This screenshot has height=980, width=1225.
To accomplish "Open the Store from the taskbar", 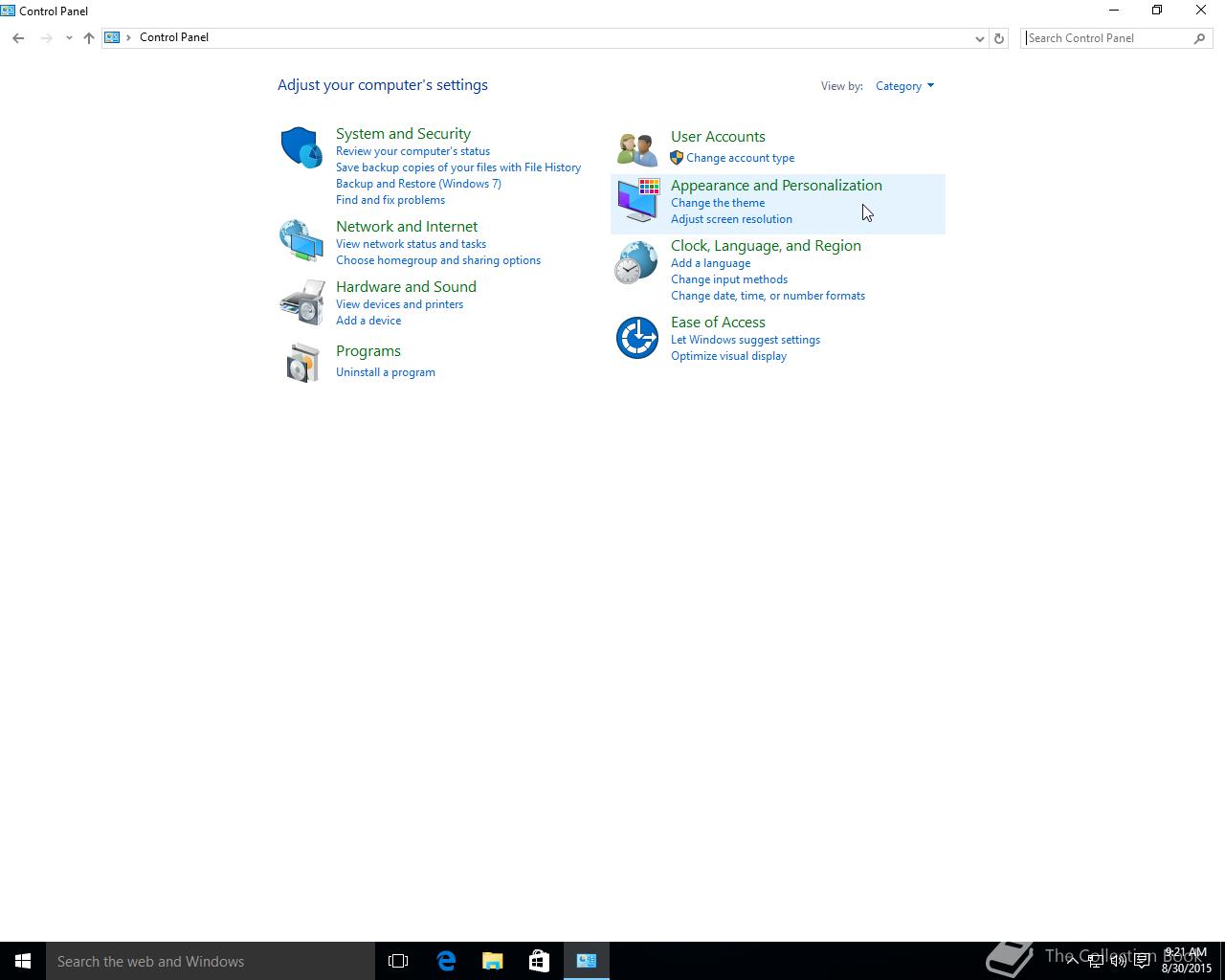I will tap(539, 961).
